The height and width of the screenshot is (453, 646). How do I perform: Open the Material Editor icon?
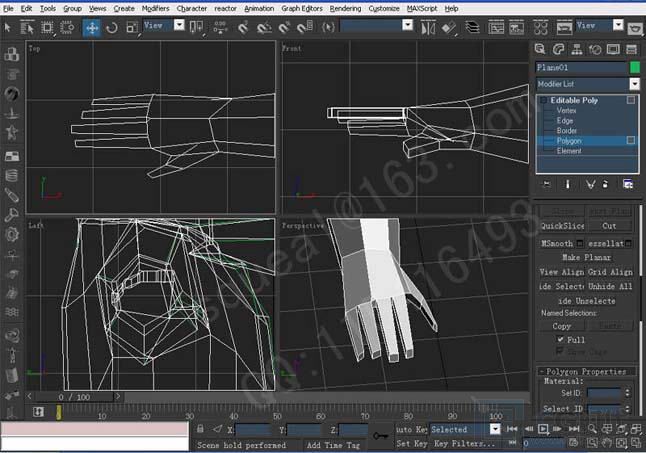pyautogui.click(x=540, y=28)
